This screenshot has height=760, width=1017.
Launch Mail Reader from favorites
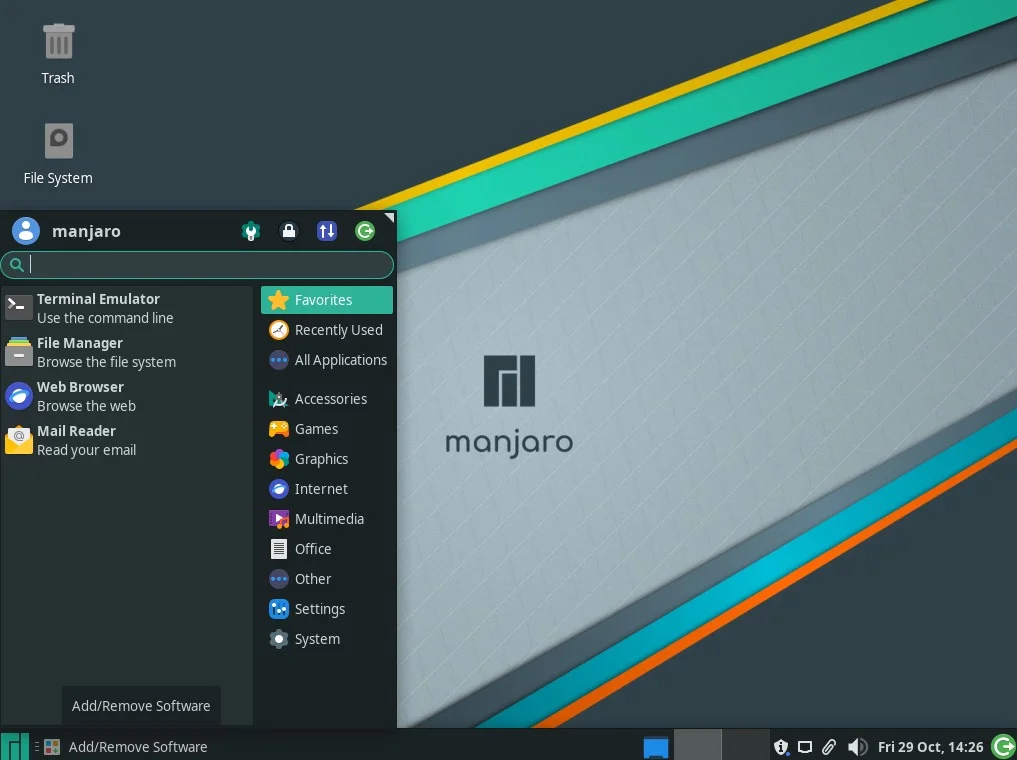(127, 440)
